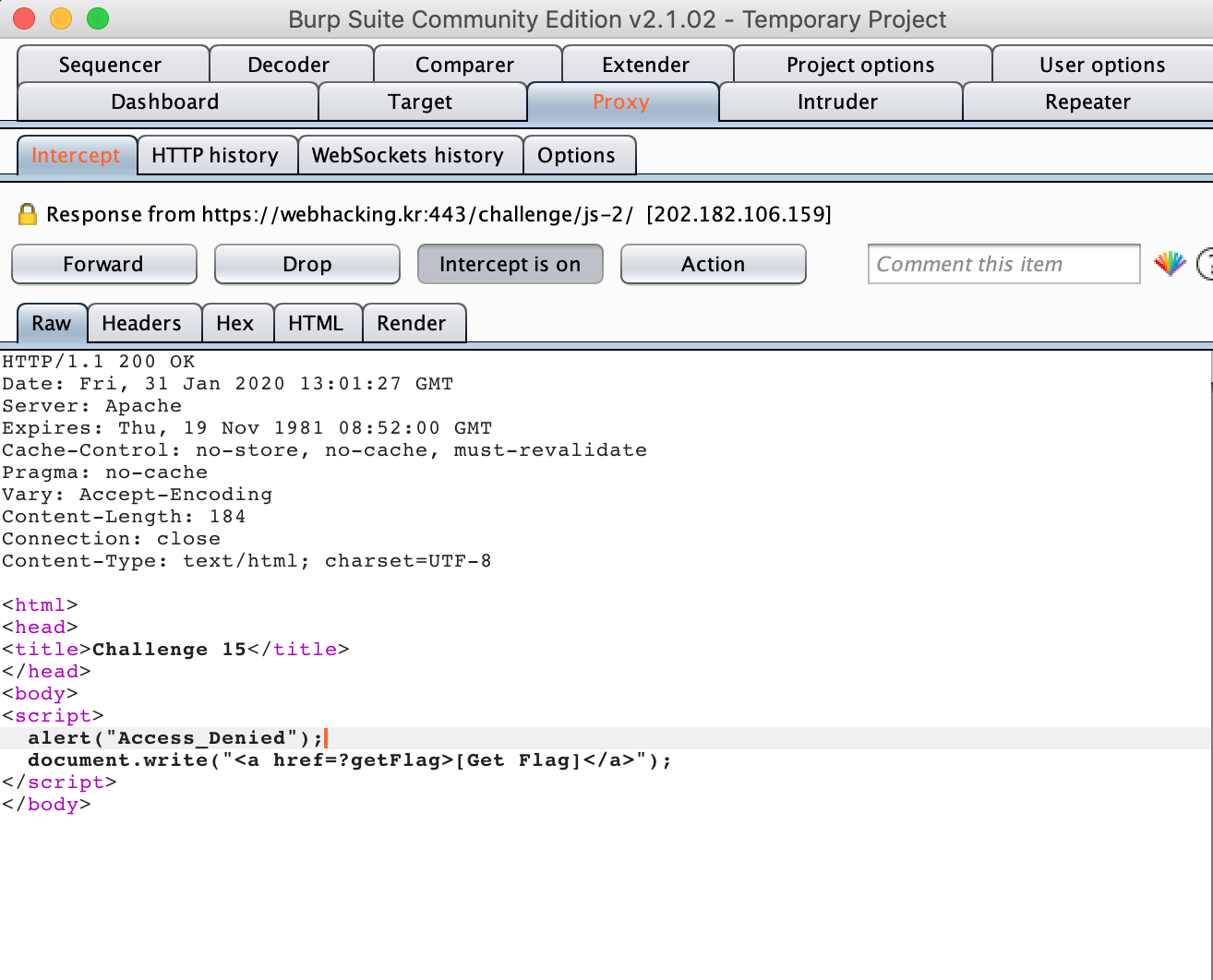Click the multicolor highlight icon
Viewport: 1213px width, 980px height.
tap(1170, 264)
